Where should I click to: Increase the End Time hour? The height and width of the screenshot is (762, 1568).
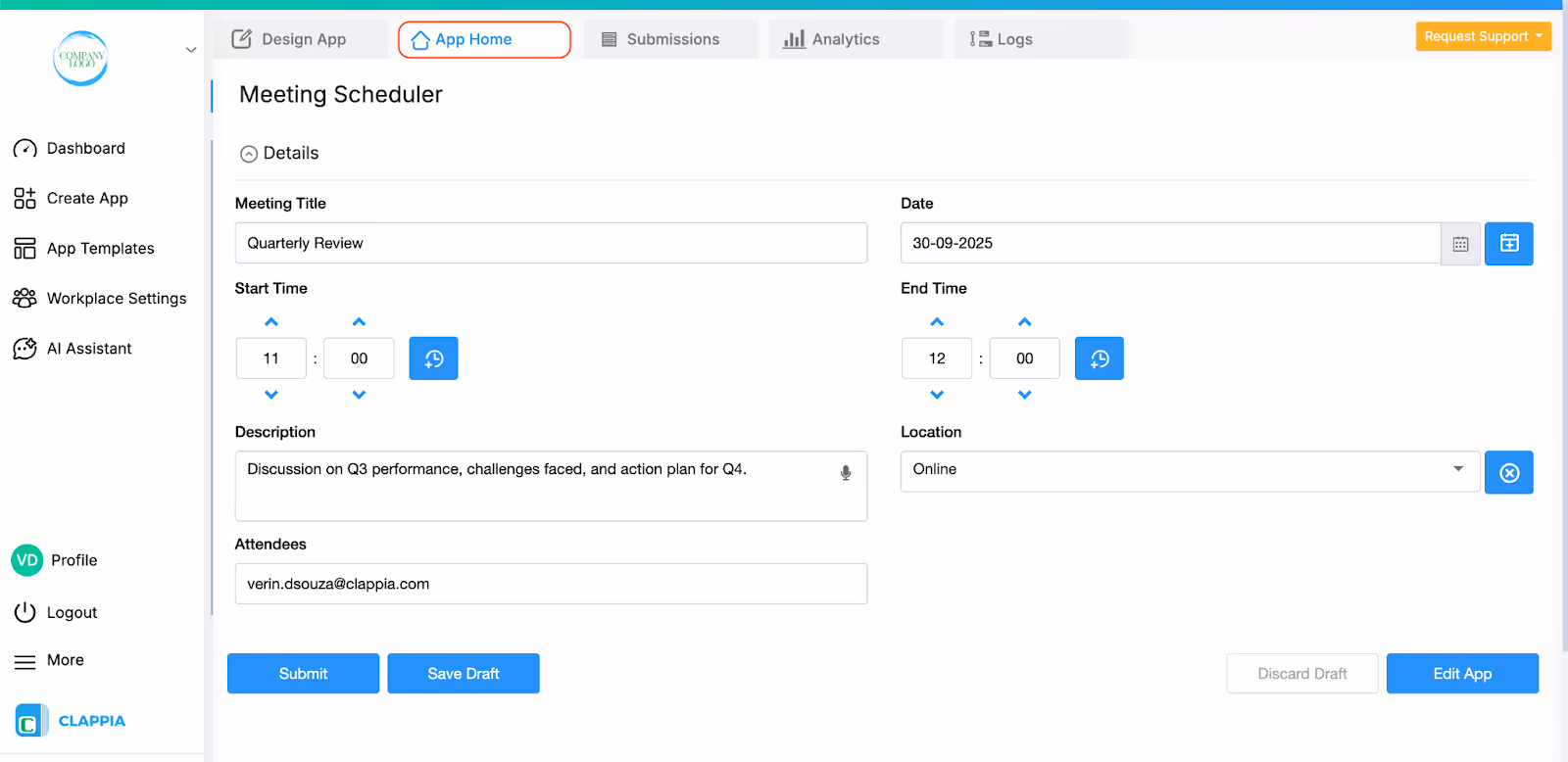pyautogui.click(x=937, y=322)
